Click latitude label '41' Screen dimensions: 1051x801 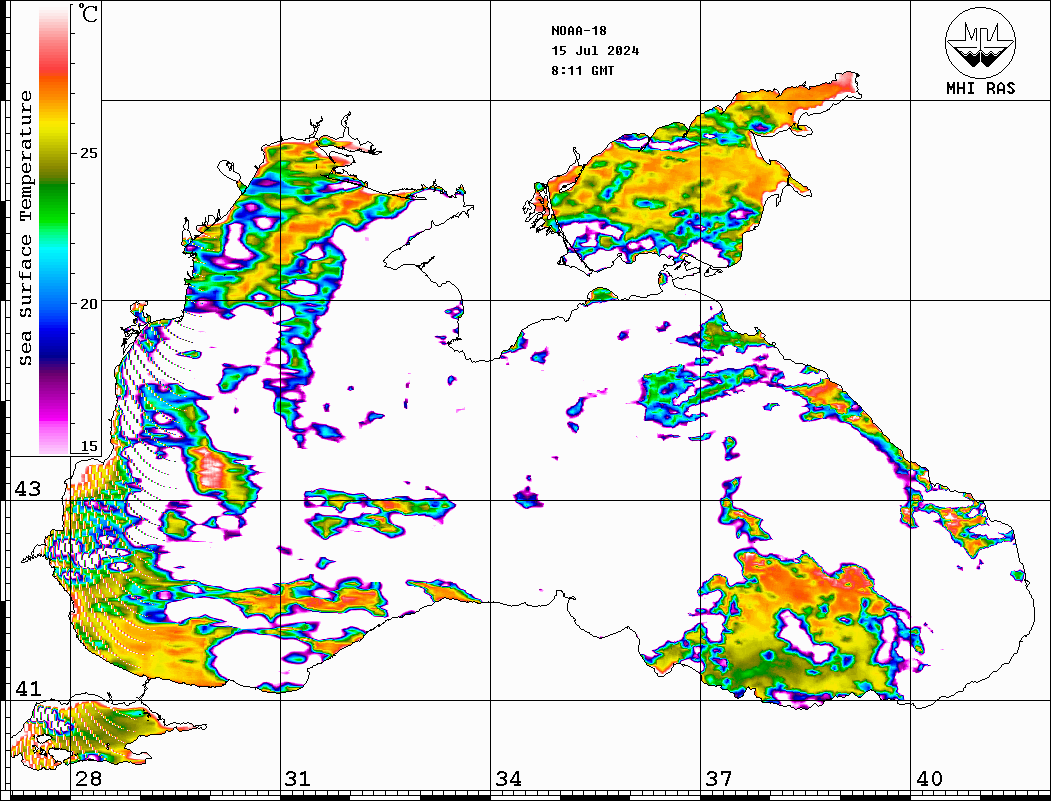tap(27, 688)
